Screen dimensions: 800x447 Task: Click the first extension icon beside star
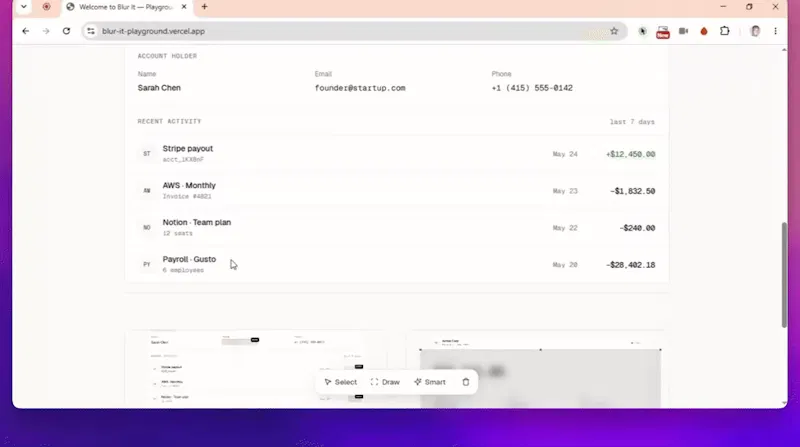click(642, 31)
